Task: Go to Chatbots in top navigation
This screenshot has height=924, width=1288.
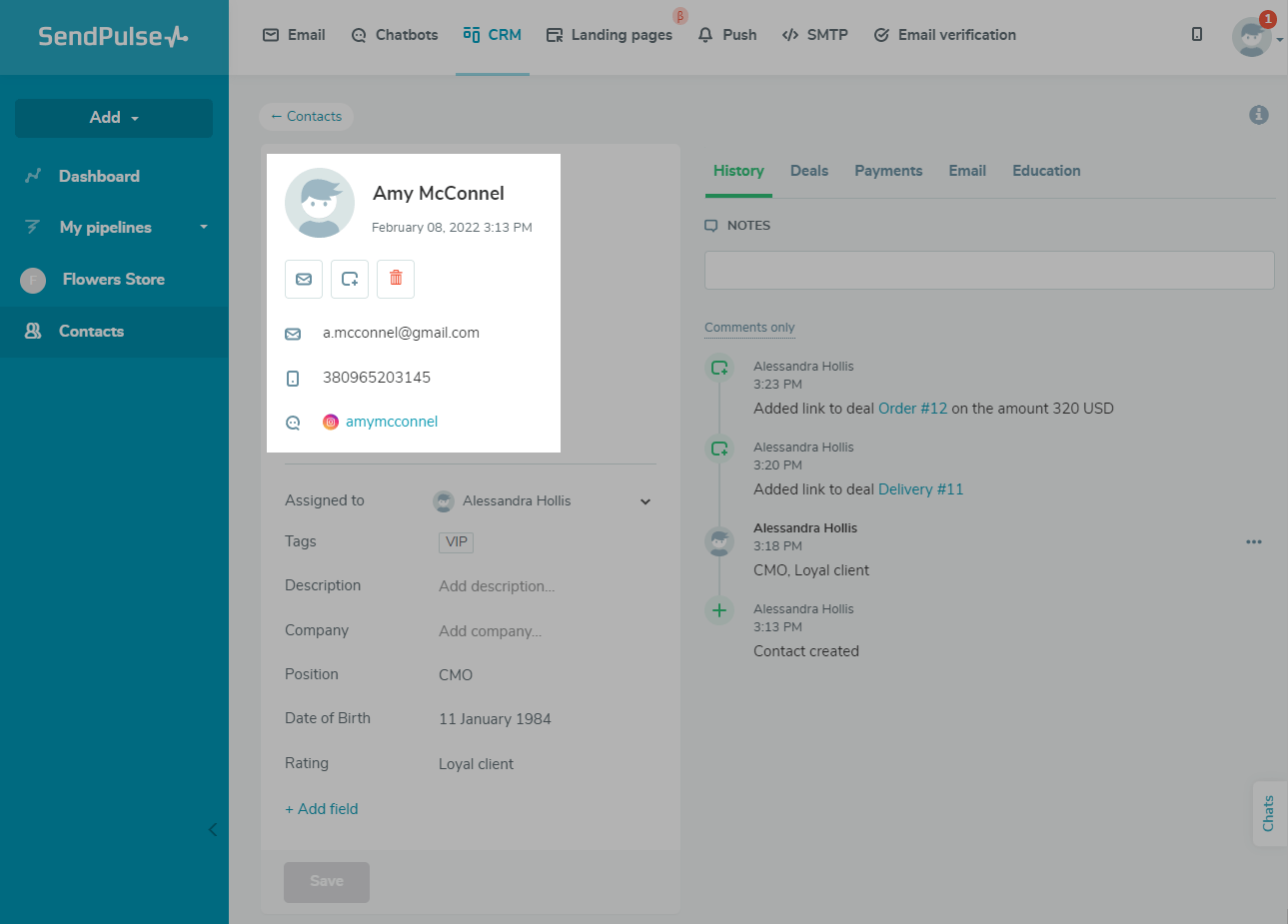Action: pos(395,35)
